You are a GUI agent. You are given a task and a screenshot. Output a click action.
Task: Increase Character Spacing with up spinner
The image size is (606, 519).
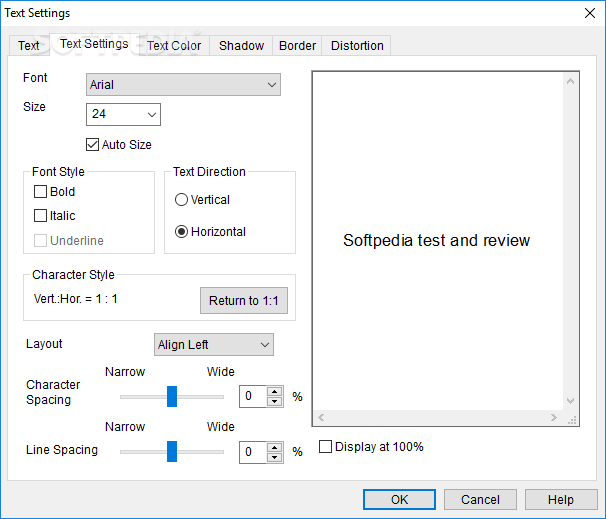click(x=274, y=391)
